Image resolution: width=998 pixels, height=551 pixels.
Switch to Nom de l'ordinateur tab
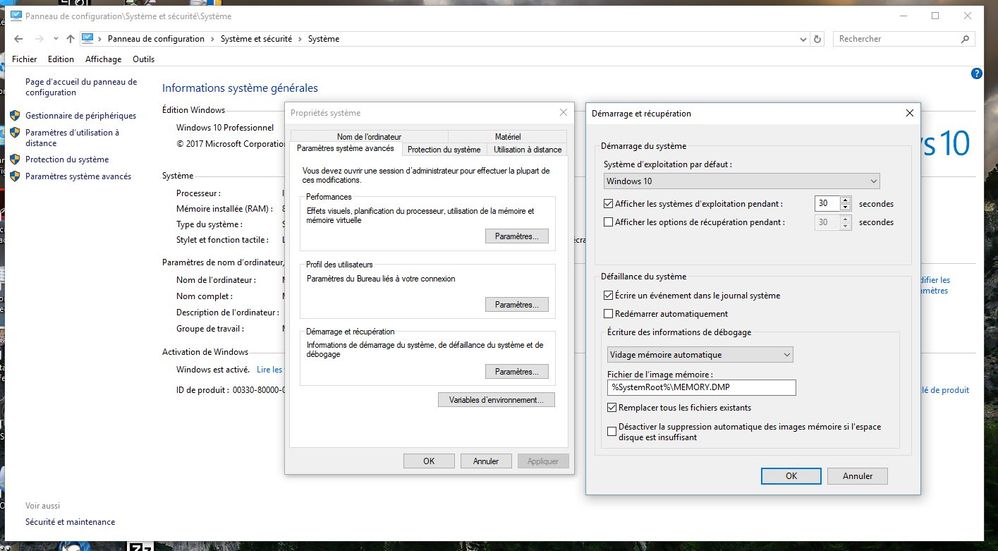pos(369,137)
